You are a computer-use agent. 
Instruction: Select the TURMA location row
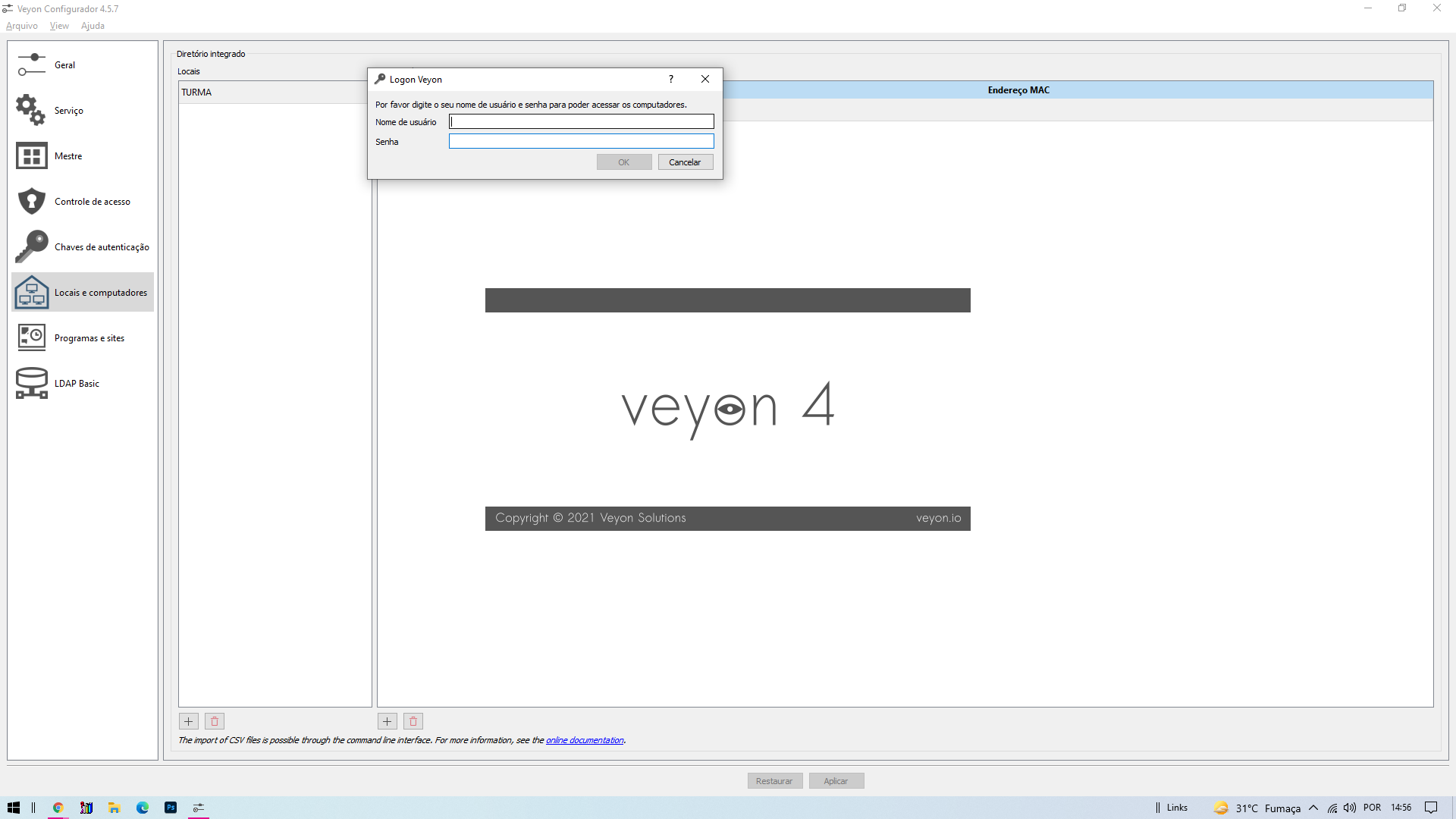(275, 93)
